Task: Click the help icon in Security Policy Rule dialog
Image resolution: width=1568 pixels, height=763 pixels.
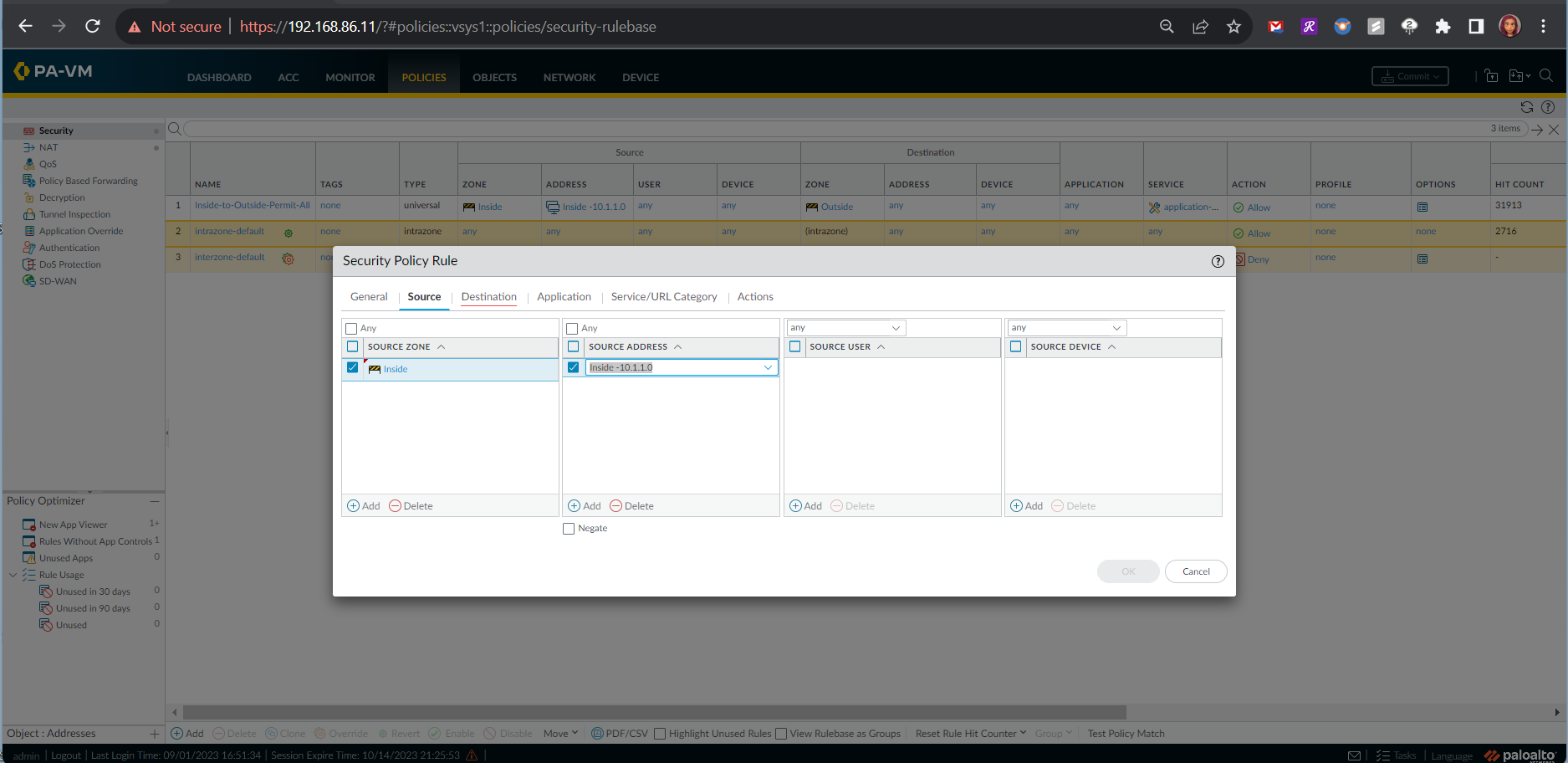Action: 1218,261
